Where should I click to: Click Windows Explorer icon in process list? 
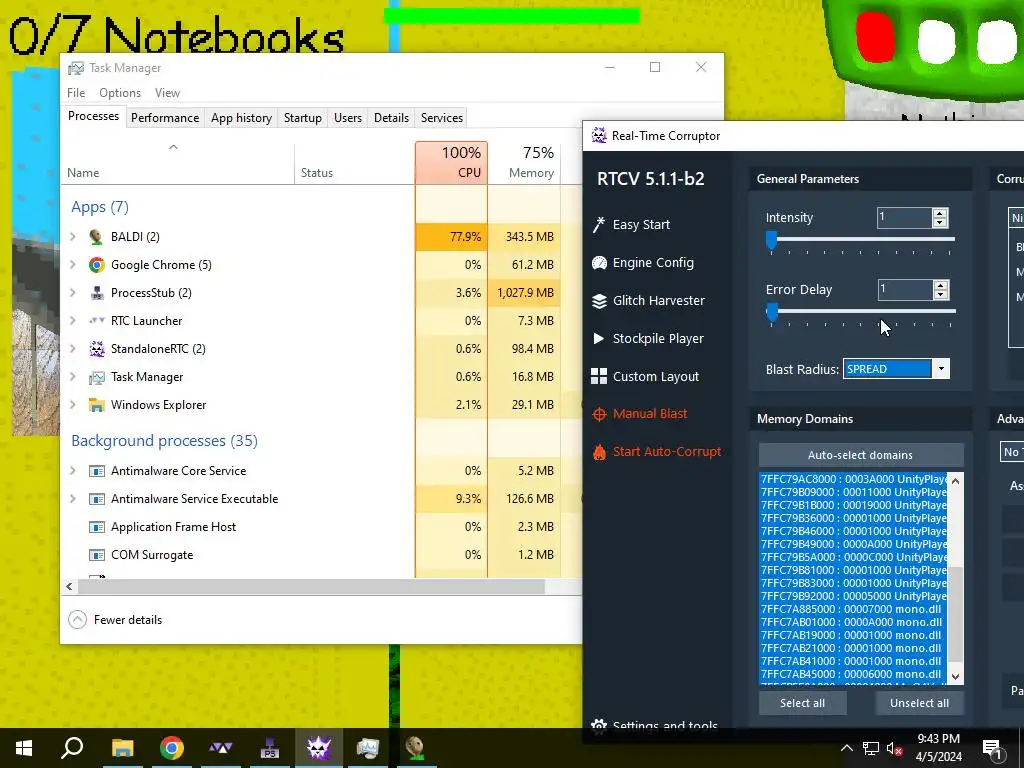coord(97,405)
